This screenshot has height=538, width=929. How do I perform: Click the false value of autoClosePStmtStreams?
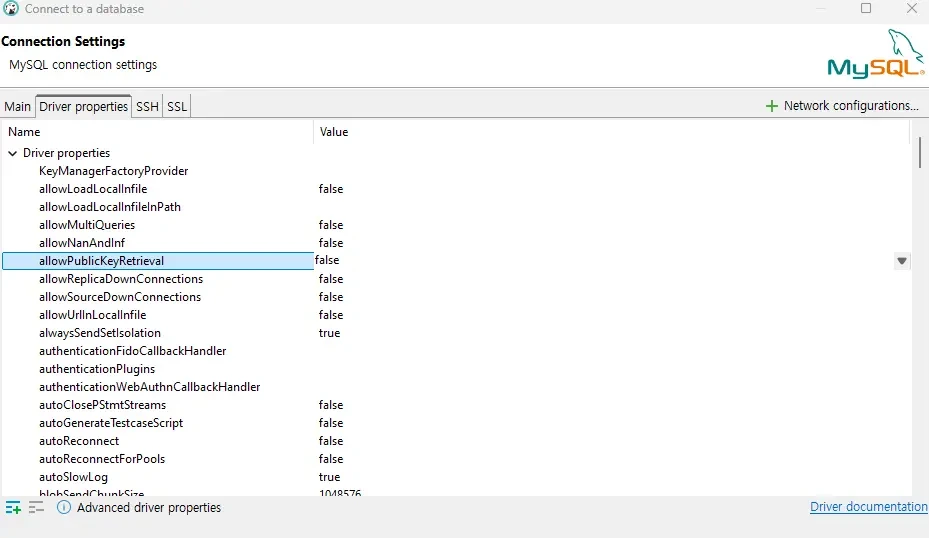point(331,405)
